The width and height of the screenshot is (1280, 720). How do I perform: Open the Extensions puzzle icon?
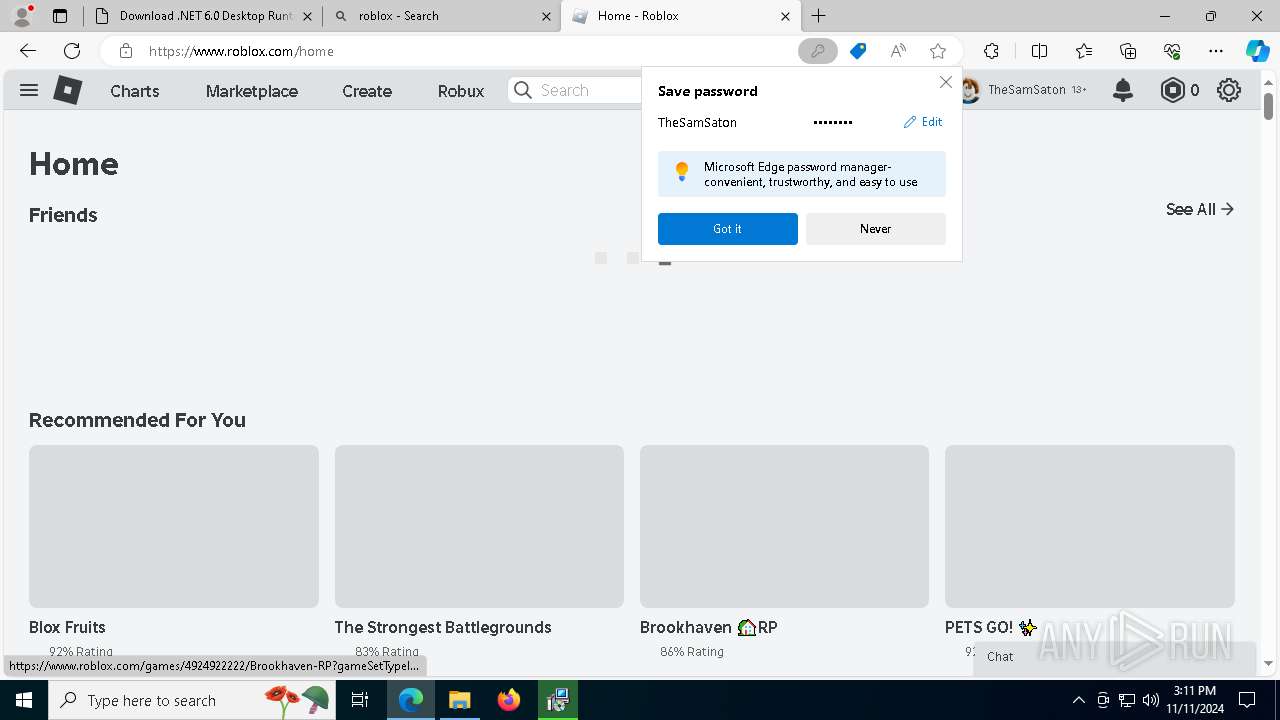click(x=991, y=51)
